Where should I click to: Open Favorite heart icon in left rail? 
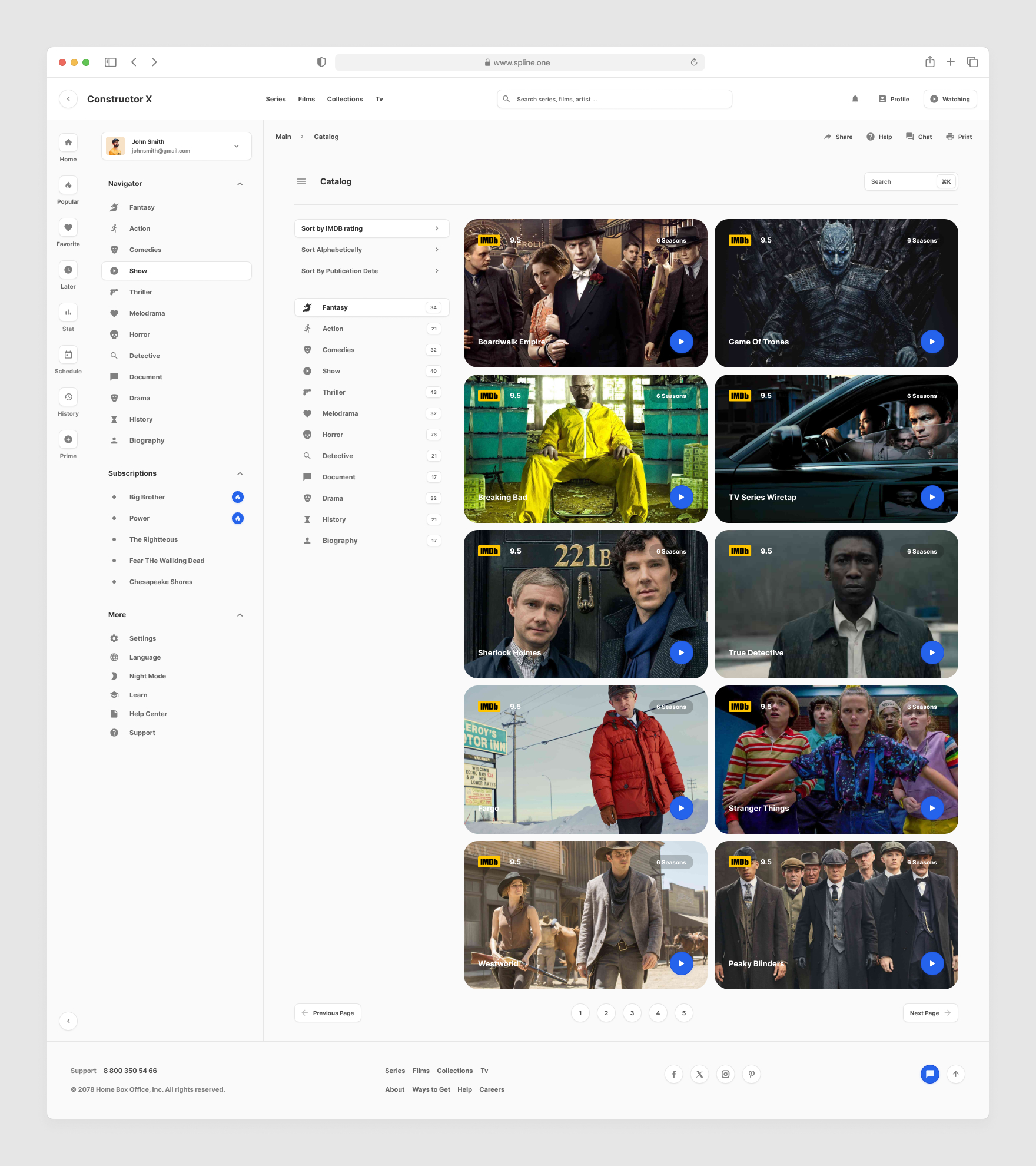[x=68, y=227]
